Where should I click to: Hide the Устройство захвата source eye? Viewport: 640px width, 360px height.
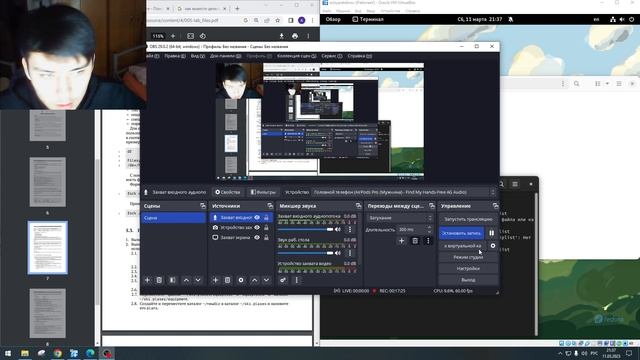[x=257, y=227]
